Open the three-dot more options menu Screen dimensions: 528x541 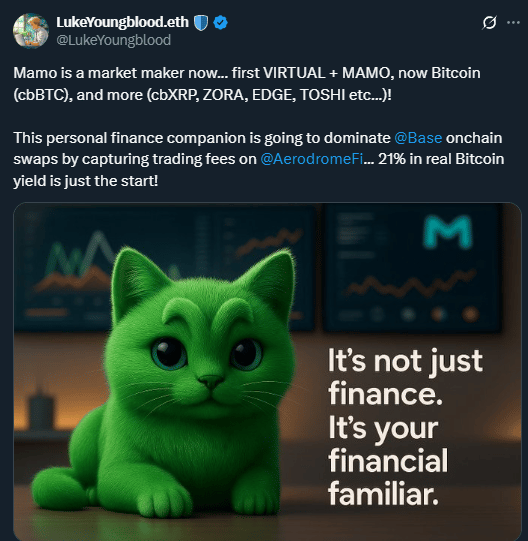tap(513, 23)
